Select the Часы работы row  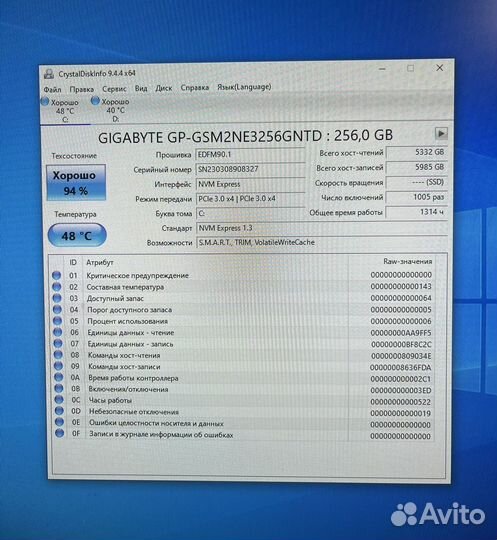point(244,401)
